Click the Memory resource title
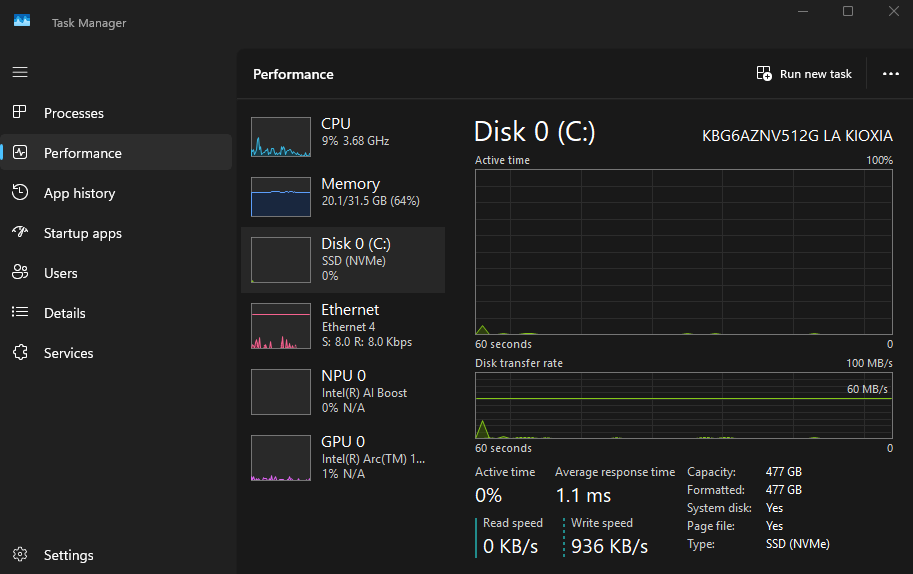Image resolution: width=913 pixels, height=574 pixels. tap(351, 184)
